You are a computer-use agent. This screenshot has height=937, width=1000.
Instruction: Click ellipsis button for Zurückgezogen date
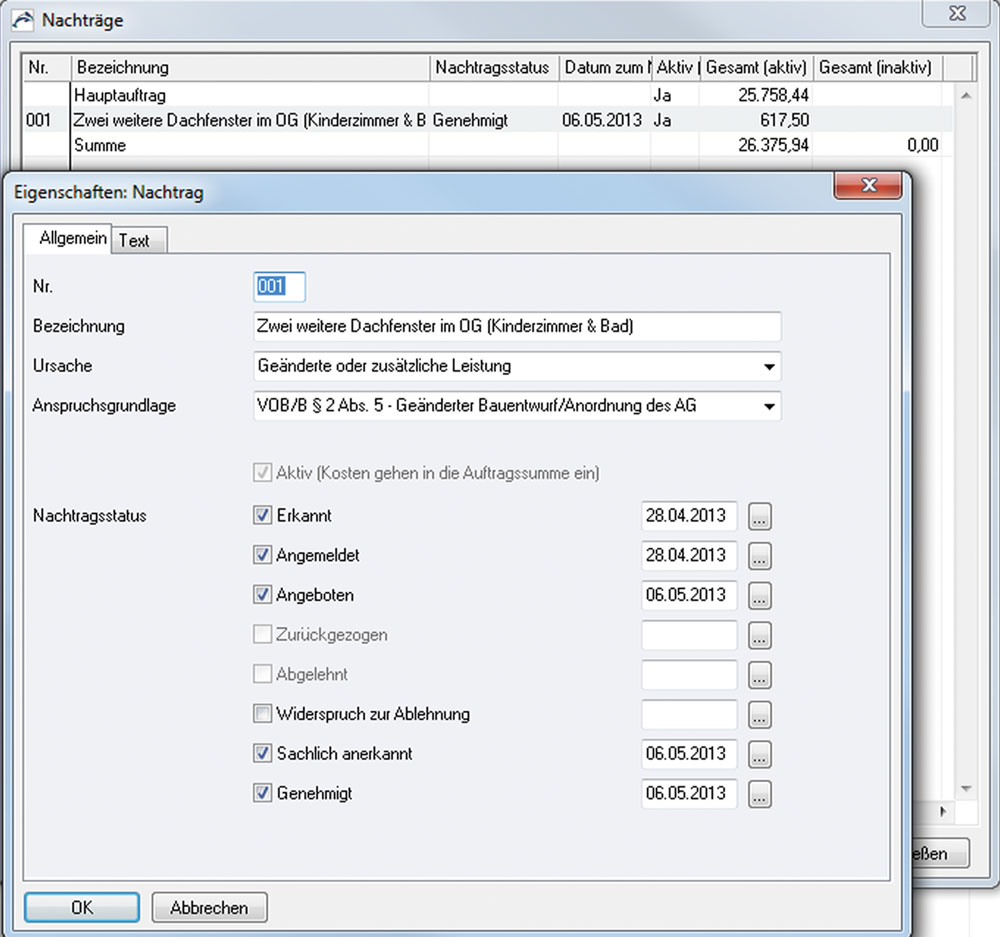pos(760,636)
